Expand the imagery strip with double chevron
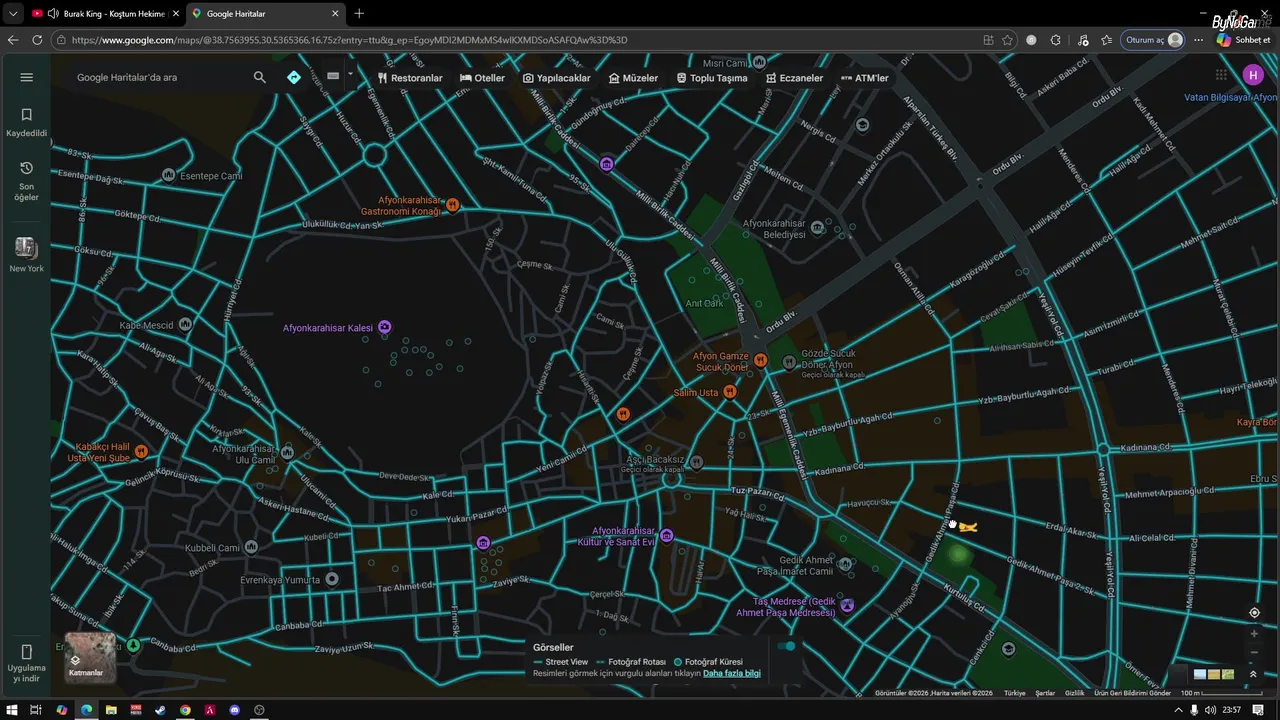This screenshot has width=1280, height=720. point(1253,674)
